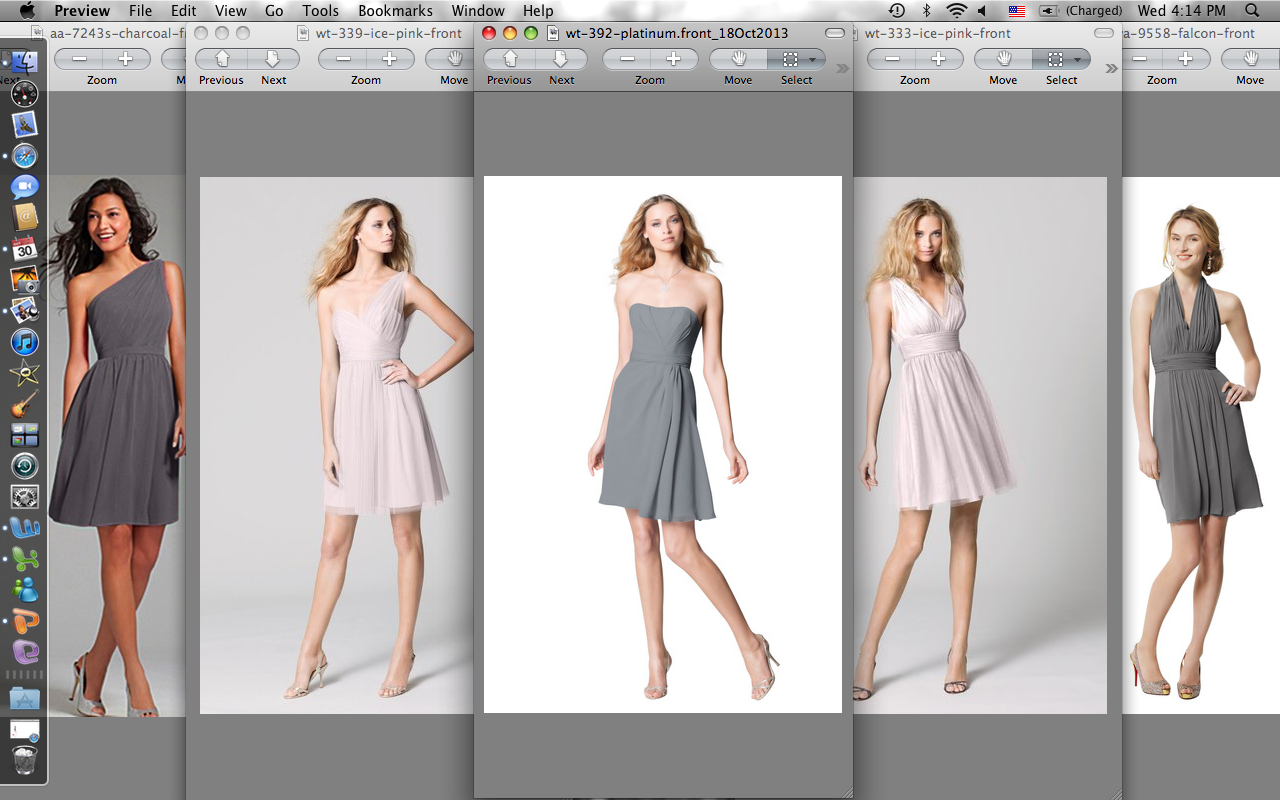Viewport: 1280px width, 800px height.
Task: Open the Bookmarks menu
Action: pos(395,11)
